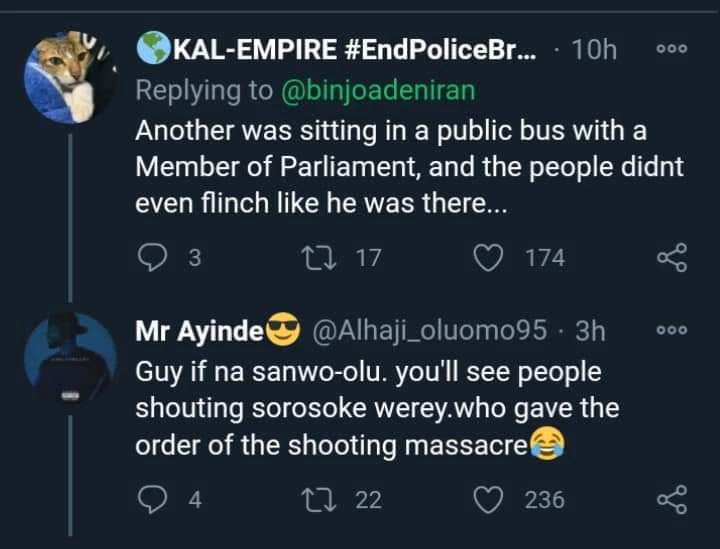The image size is (720, 549).
Task: Open more options on Mr Ayinde's tweet
Action: point(671,330)
